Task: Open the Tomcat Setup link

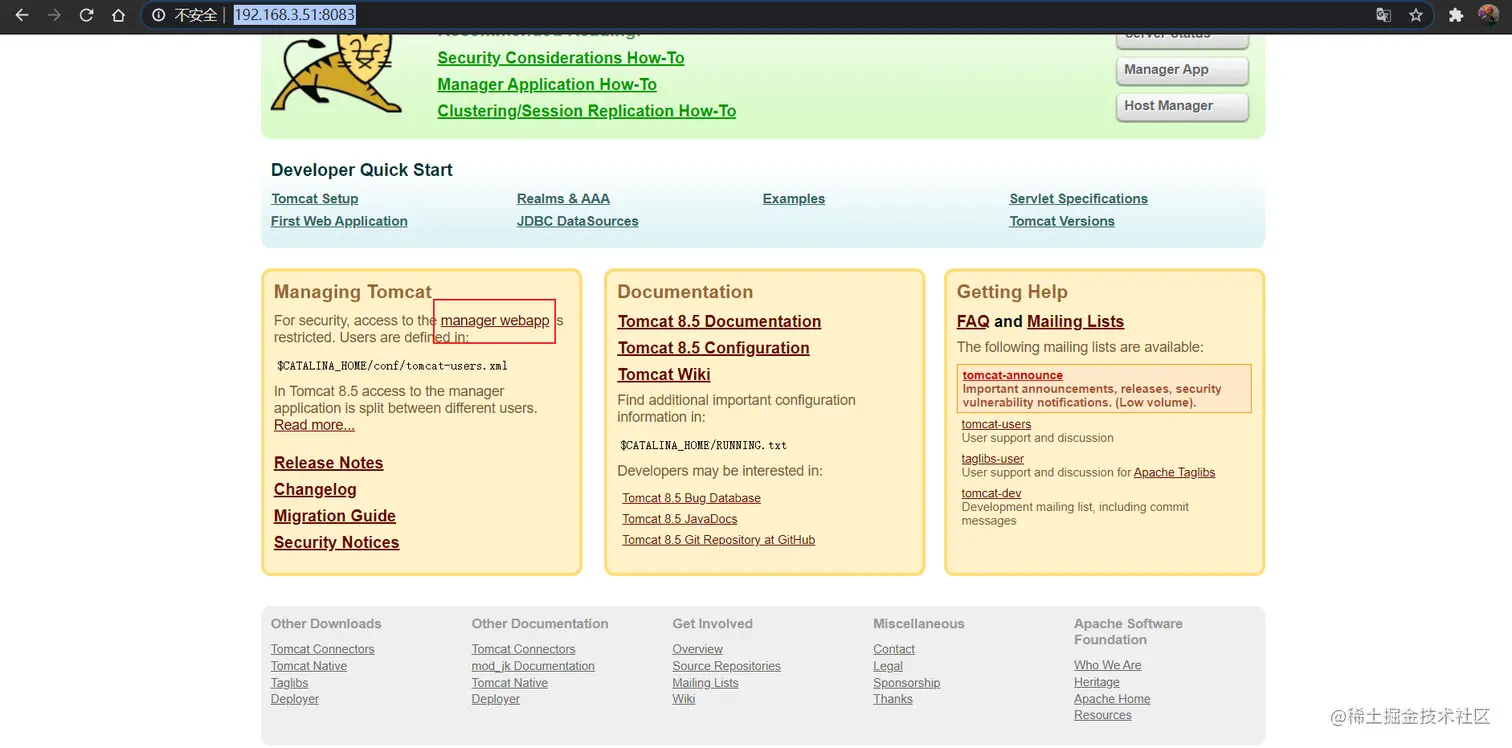Action: pos(314,199)
